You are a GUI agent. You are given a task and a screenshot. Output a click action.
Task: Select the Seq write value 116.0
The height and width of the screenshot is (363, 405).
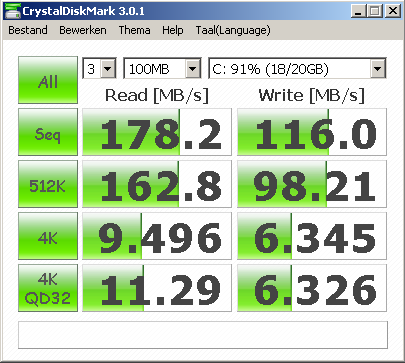pos(312,132)
